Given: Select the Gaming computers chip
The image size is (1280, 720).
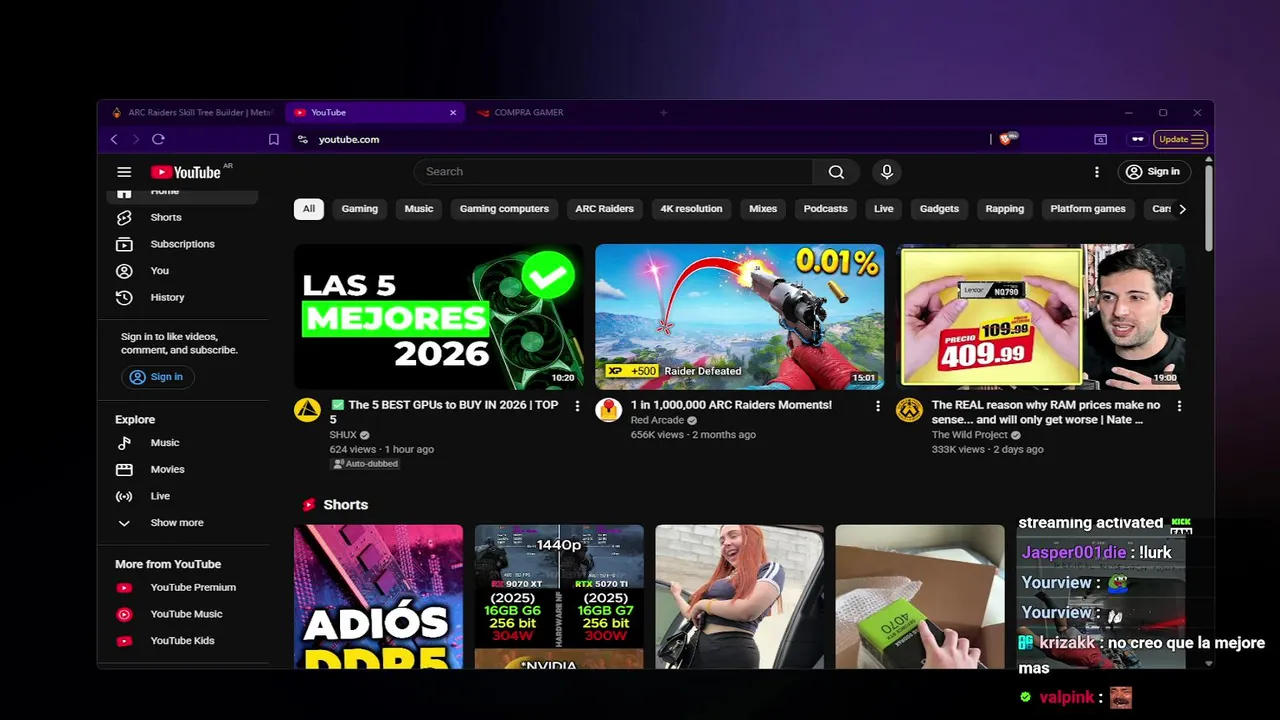Looking at the screenshot, I should coord(504,209).
